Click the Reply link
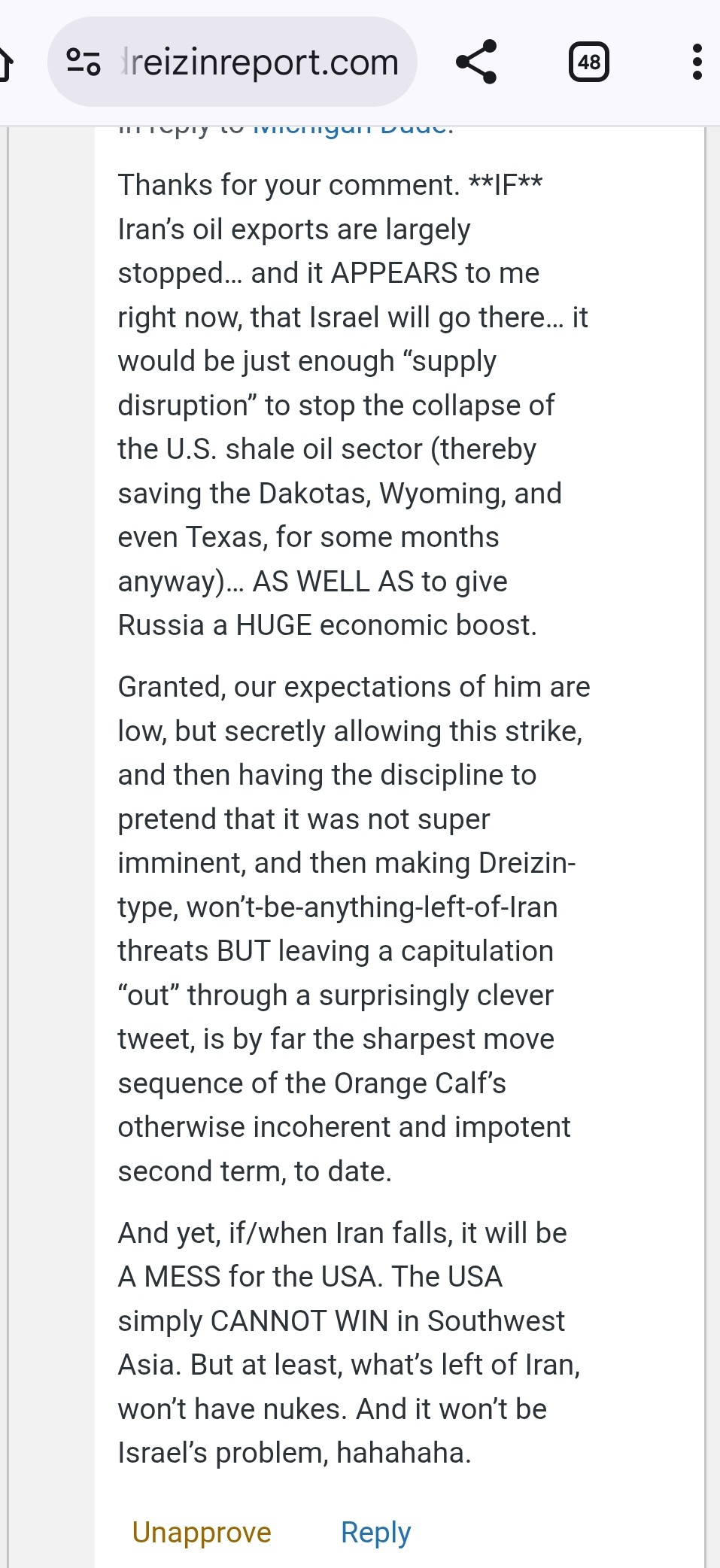720x1568 pixels. pyautogui.click(x=375, y=1532)
